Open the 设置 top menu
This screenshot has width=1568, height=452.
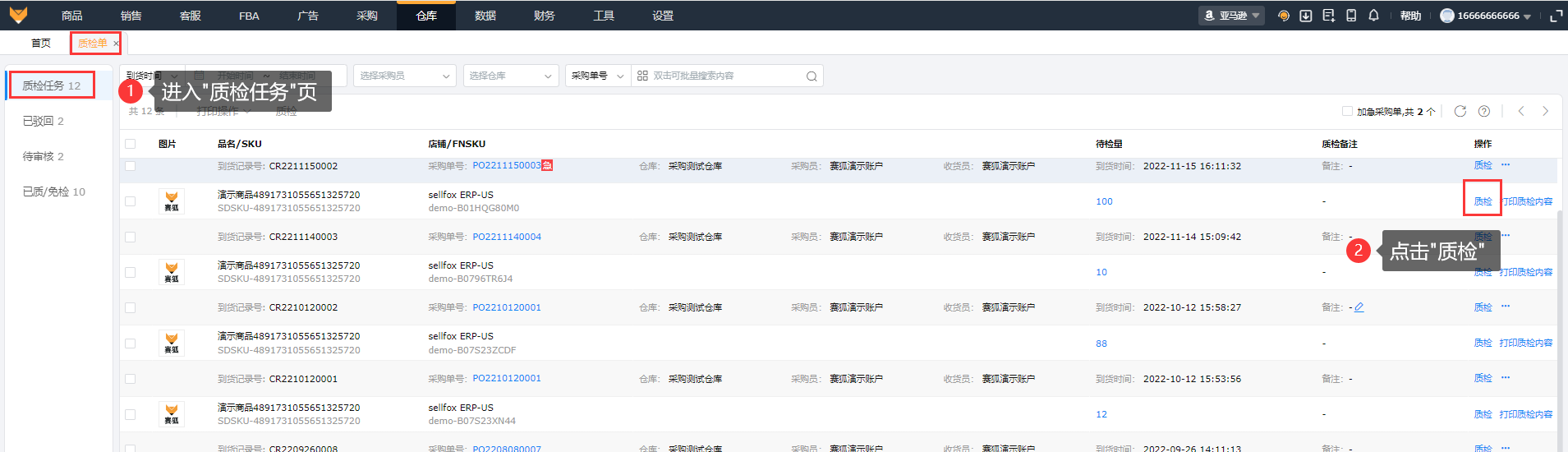point(663,16)
